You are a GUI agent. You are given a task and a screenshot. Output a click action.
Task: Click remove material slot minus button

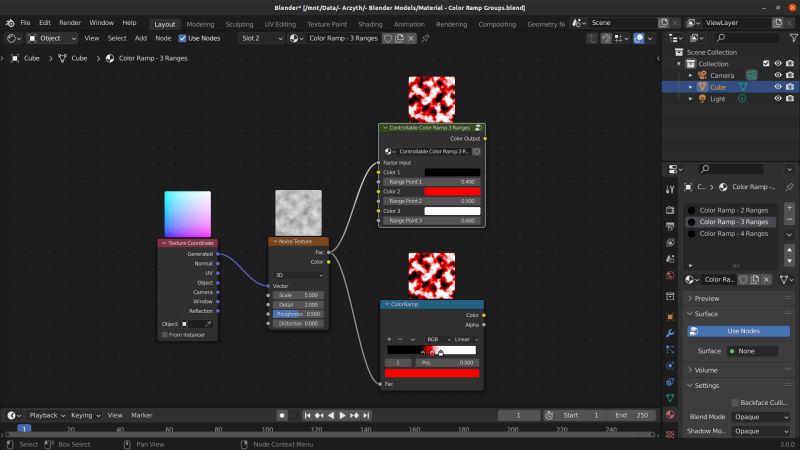pyautogui.click(x=789, y=219)
